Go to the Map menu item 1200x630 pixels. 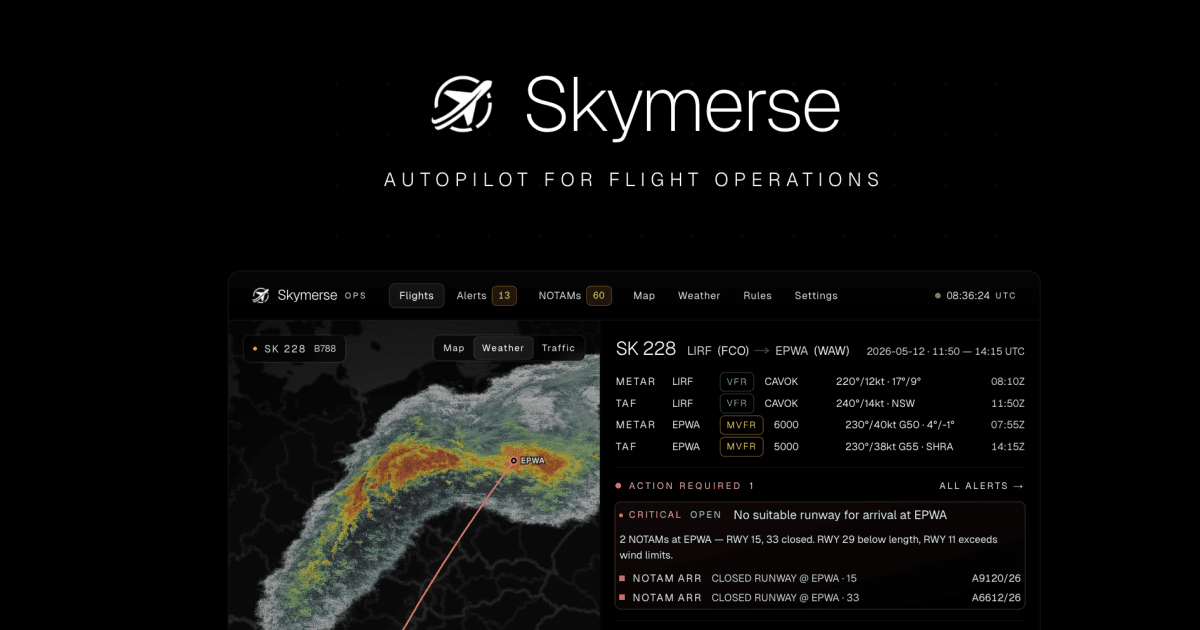(x=644, y=296)
